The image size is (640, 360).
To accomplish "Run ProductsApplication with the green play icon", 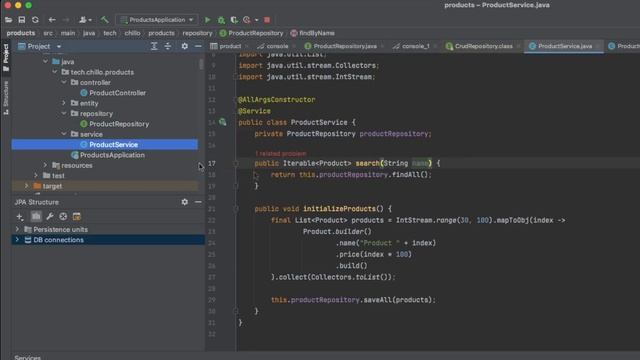I will click(x=207, y=20).
